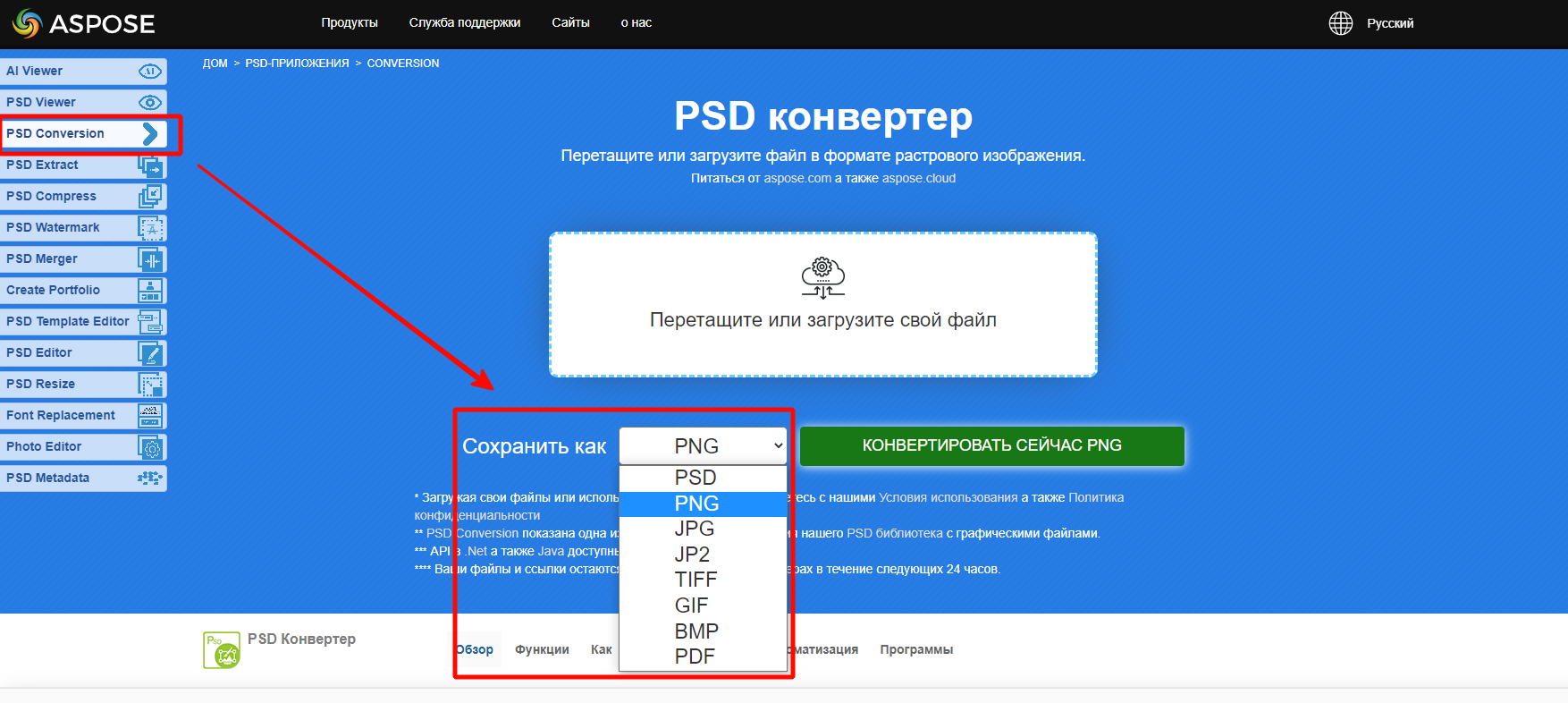The image size is (1568, 703).
Task: Click the PSD Metadata icon
Action: [x=150, y=479]
